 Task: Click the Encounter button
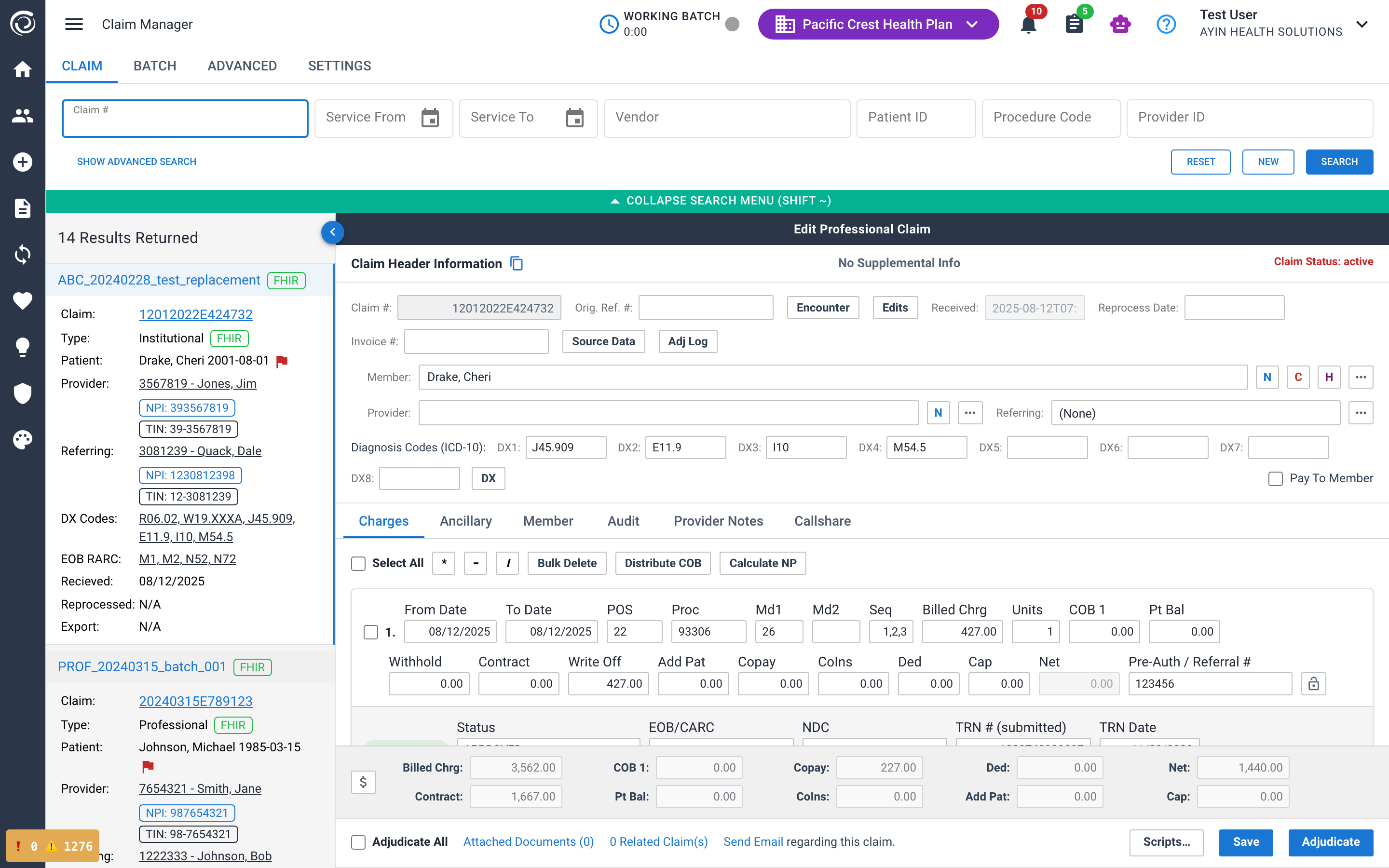[822, 308]
